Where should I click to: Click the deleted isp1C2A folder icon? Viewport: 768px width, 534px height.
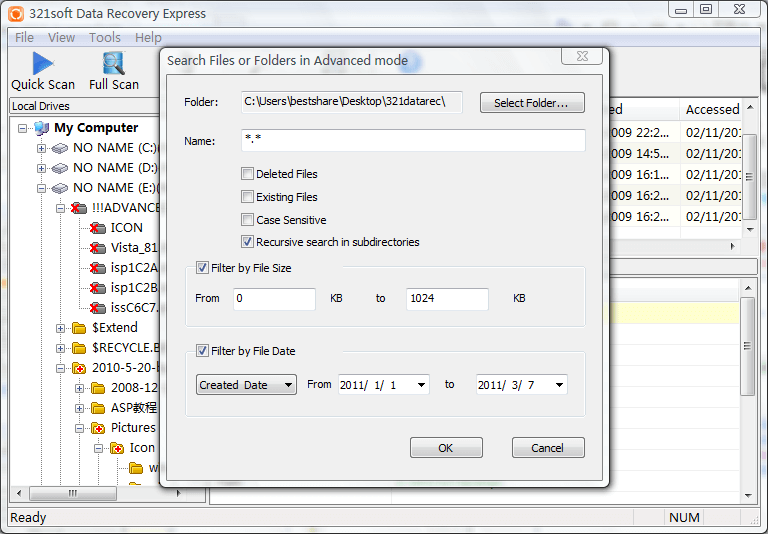pos(97,268)
